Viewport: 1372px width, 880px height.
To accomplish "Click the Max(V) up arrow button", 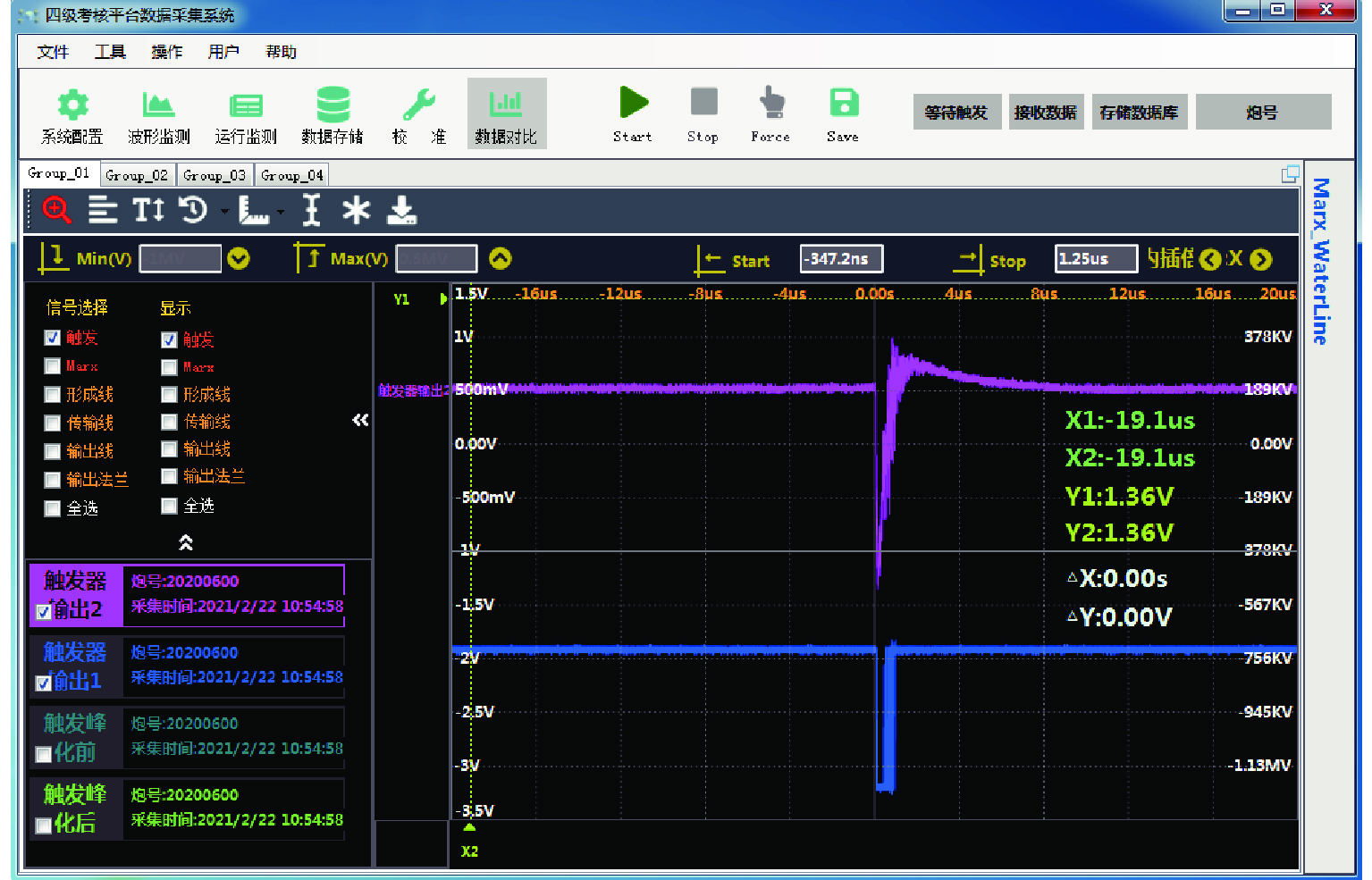I will pos(501,259).
